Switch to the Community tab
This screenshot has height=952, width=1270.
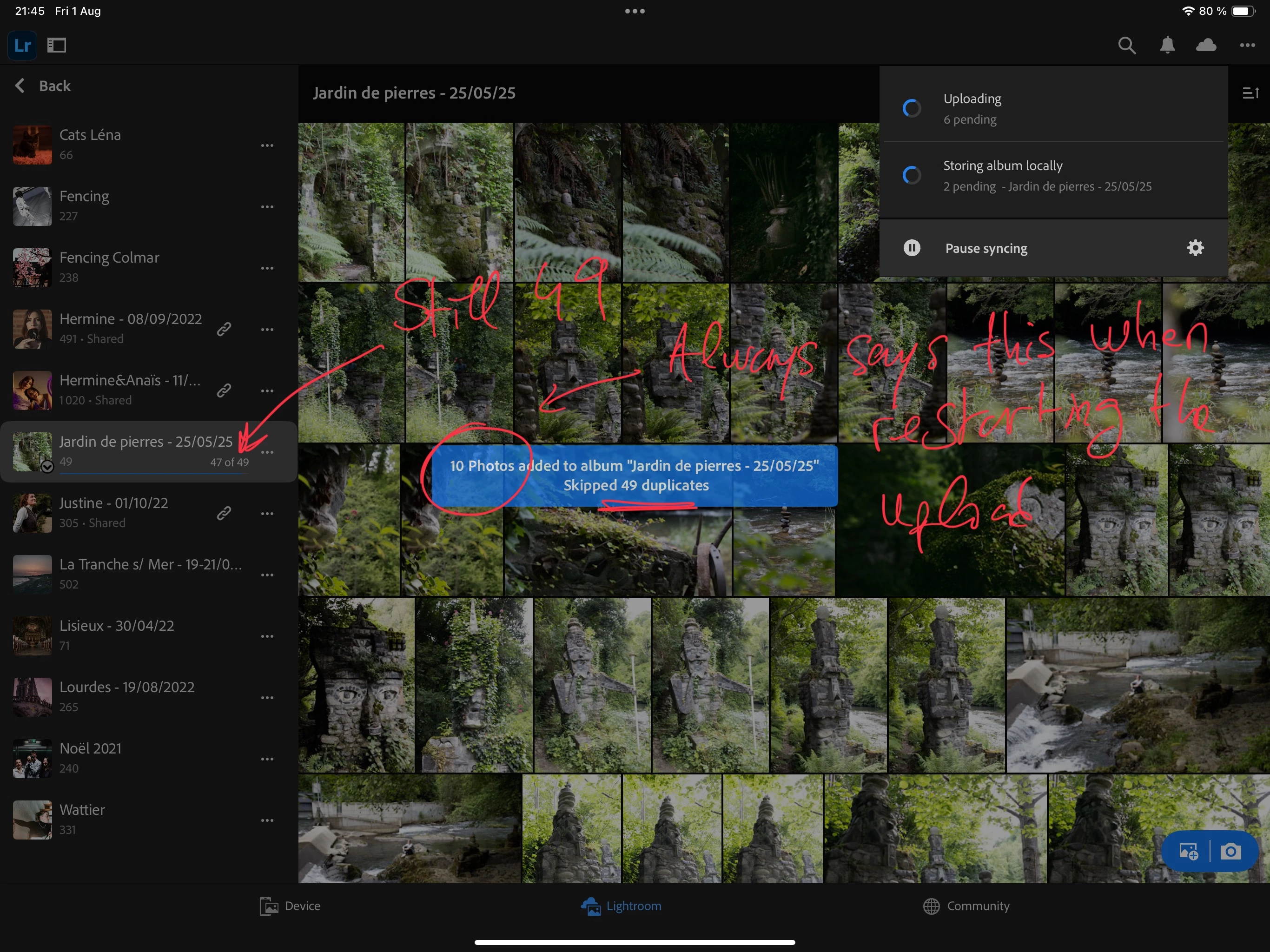pos(966,906)
